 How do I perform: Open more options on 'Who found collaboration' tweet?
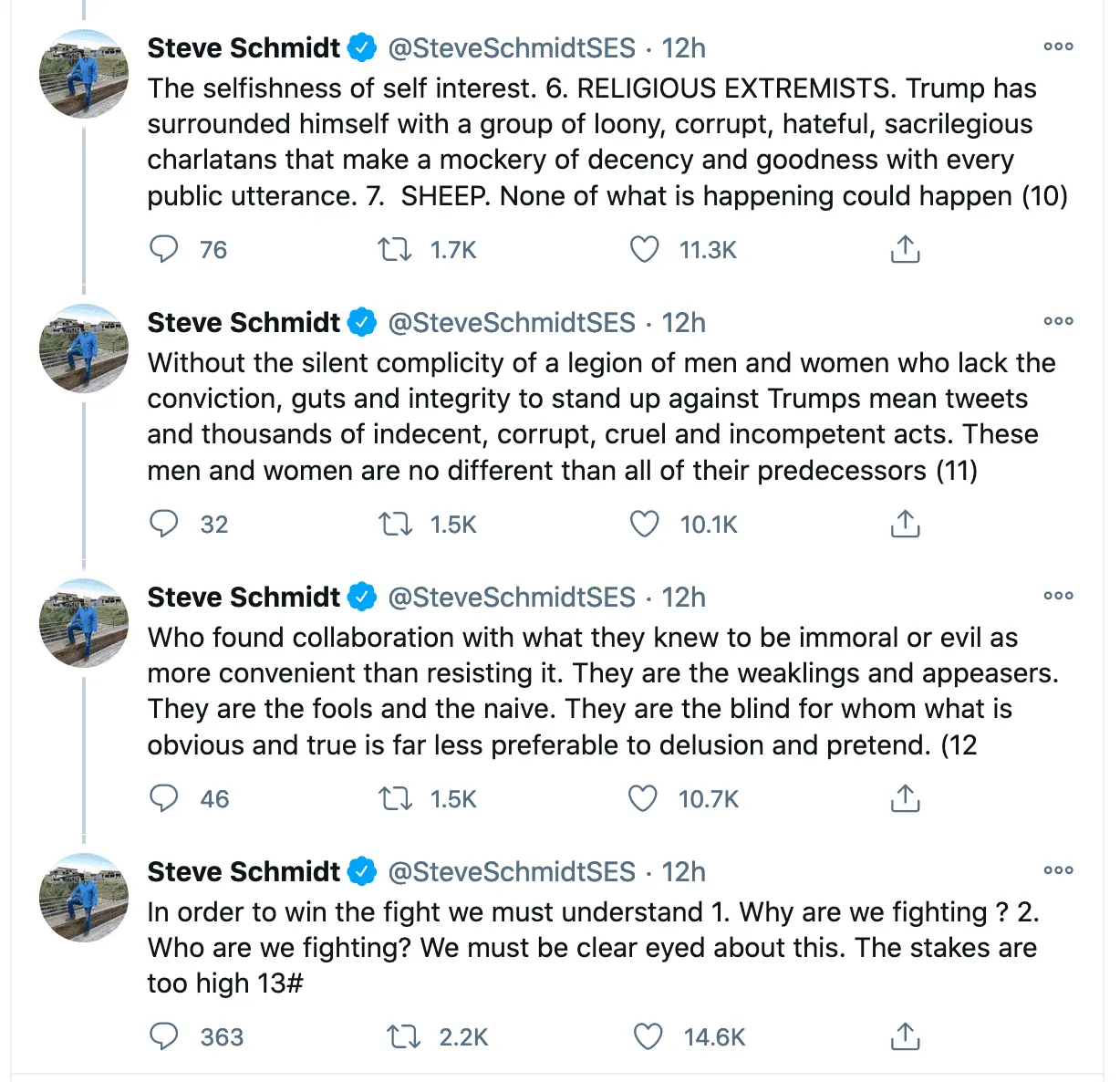pos(1058,596)
